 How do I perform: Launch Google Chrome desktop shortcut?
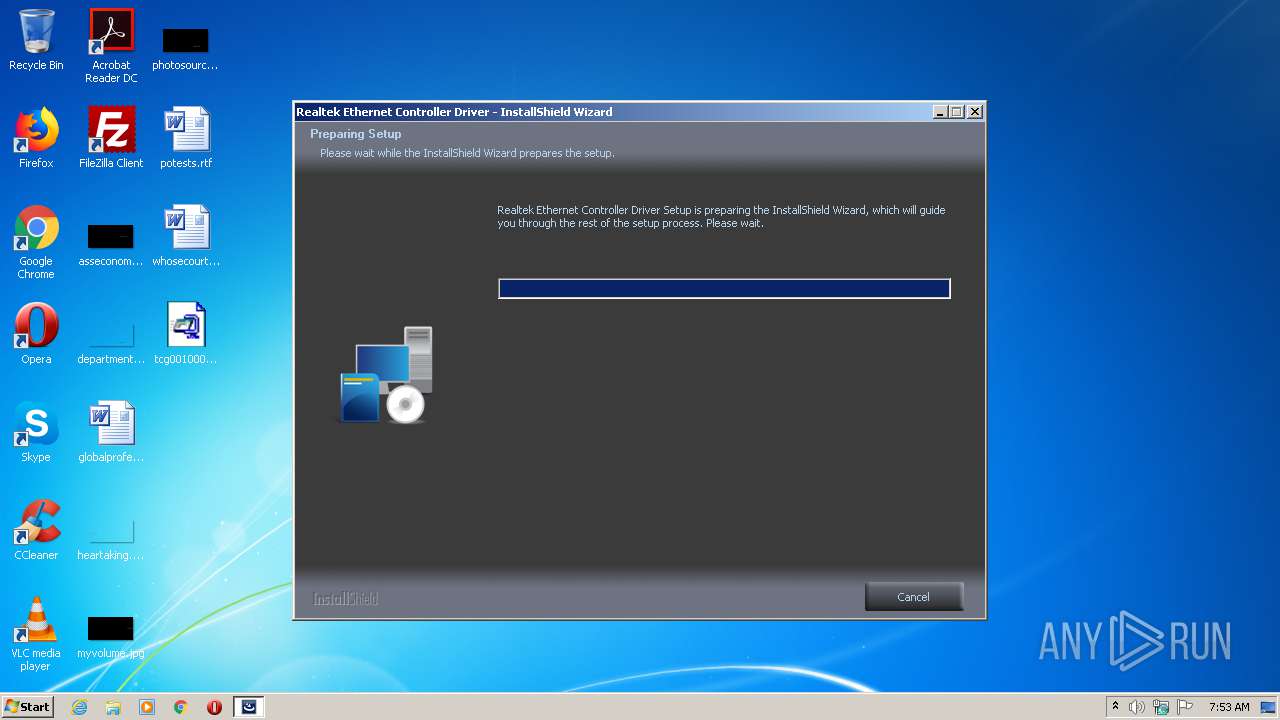coord(36,242)
